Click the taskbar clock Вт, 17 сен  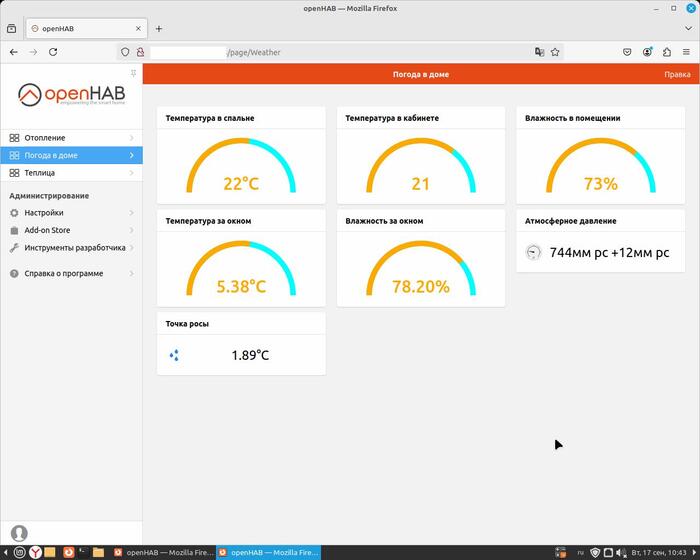click(x=659, y=552)
